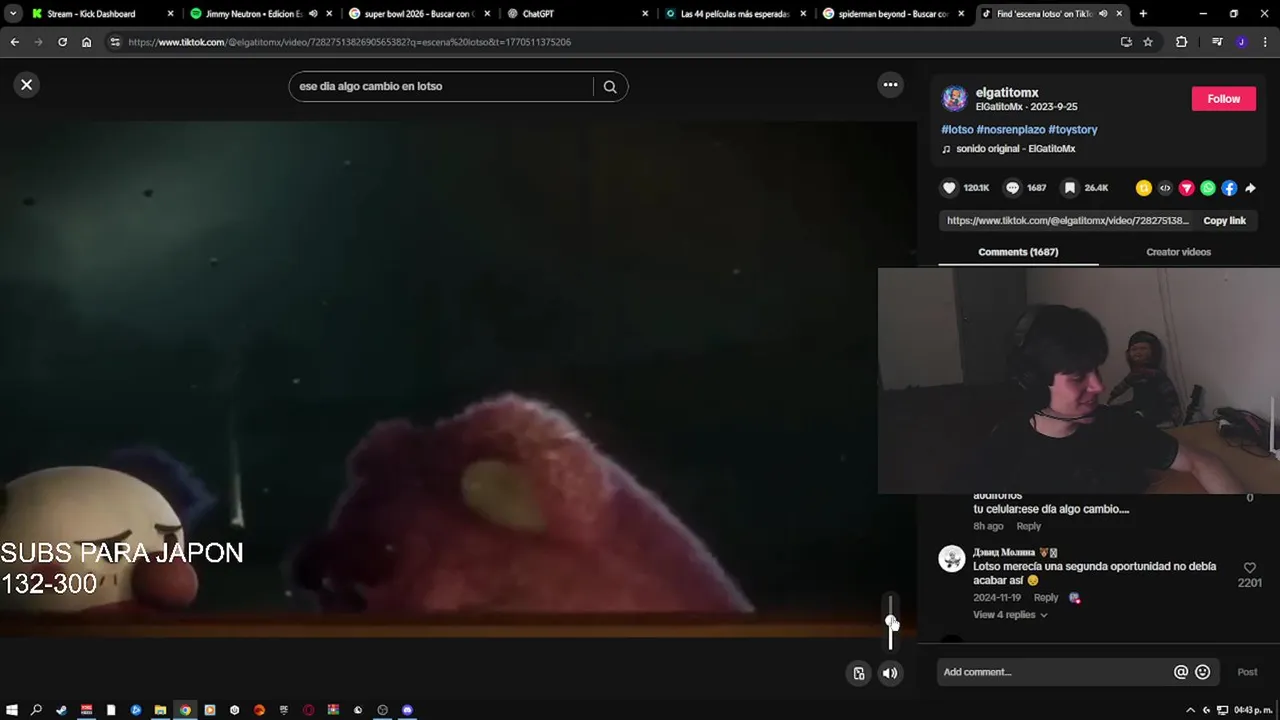Screen dimensions: 1280x720
Task: Open the Chrome tab search dropdown
Action: [x=12, y=14]
